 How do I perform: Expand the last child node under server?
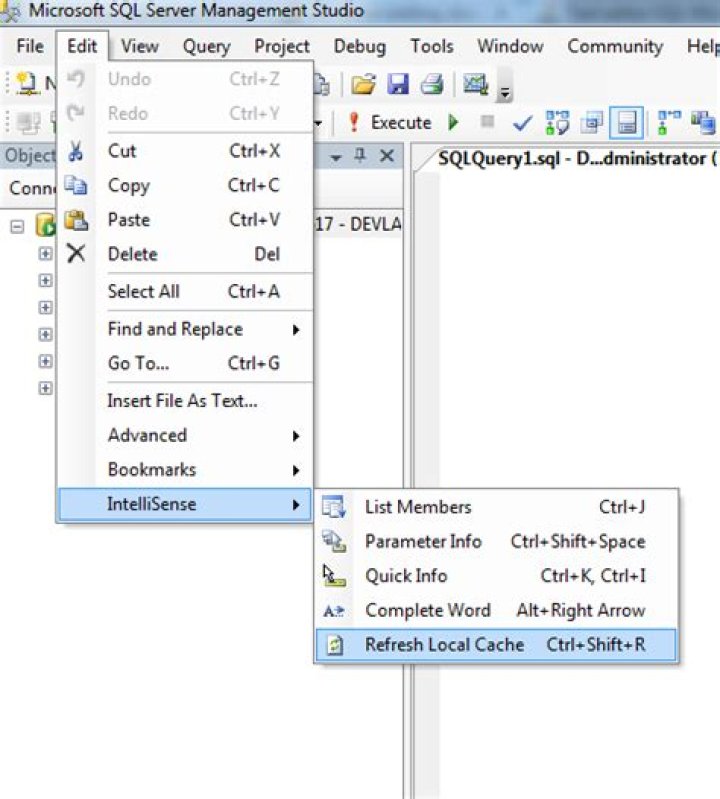(x=45, y=388)
